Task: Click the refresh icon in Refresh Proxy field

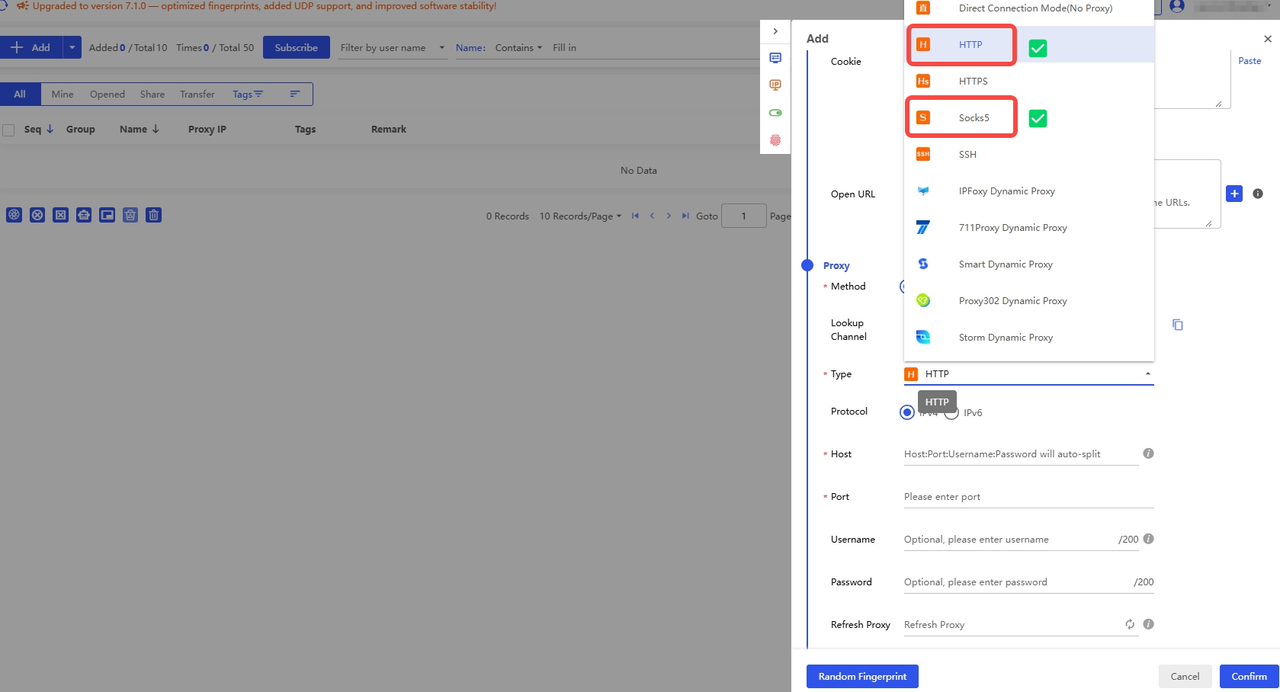Action: (x=1130, y=625)
